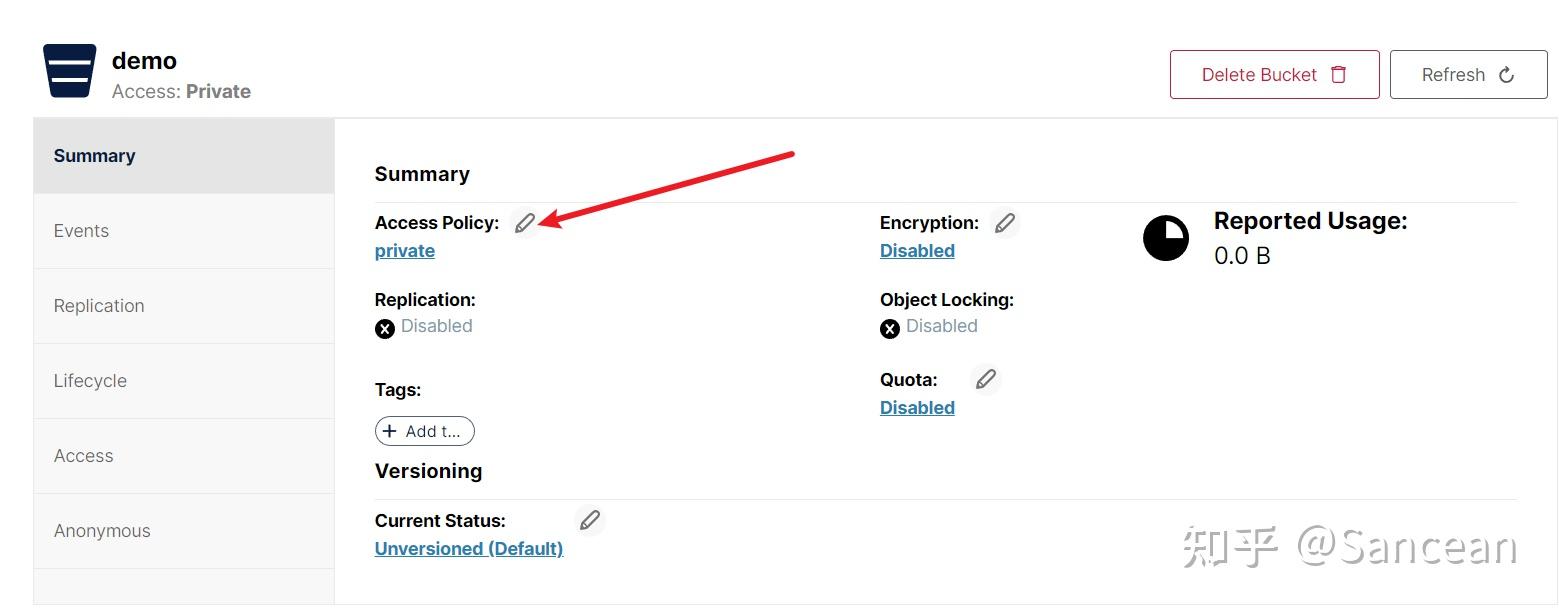Image resolution: width=1559 pixels, height=610 pixels.
Task: Select the Anonymous sidebar entry
Action: click(101, 531)
